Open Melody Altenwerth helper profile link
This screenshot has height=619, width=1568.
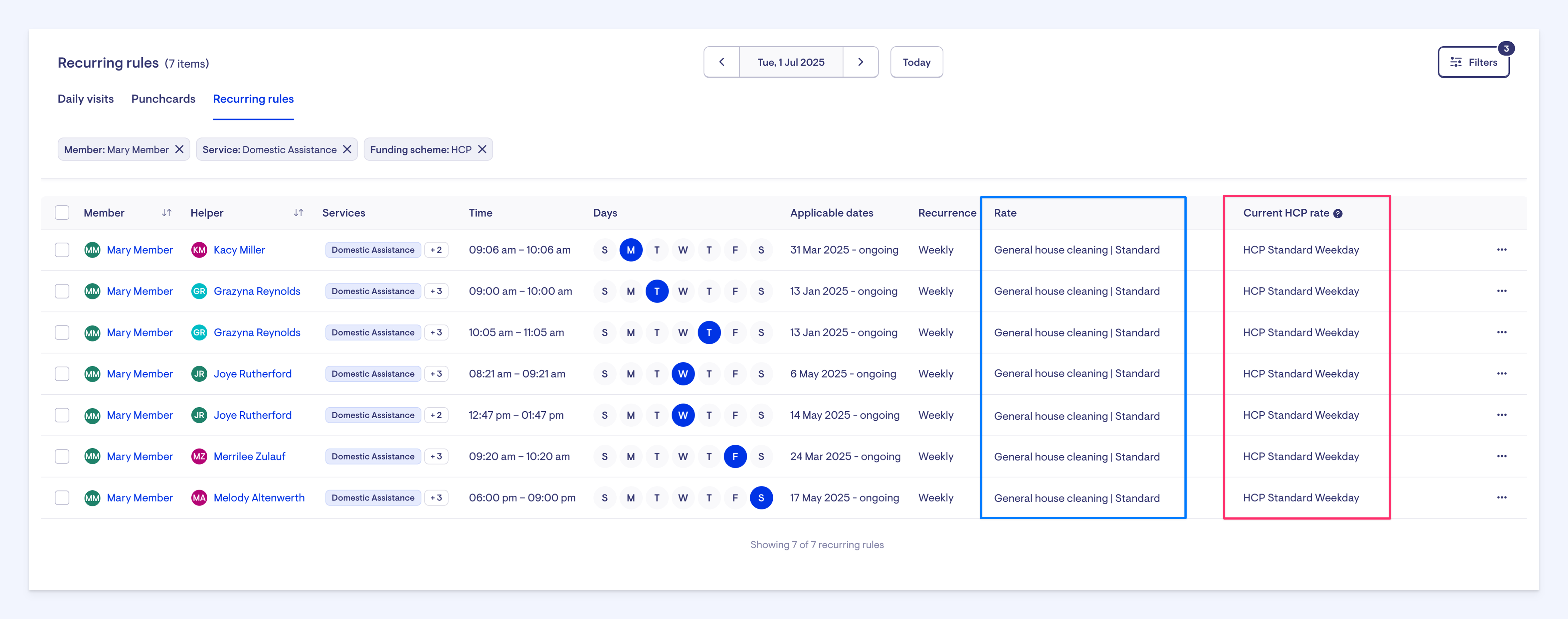click(x=259, y=498)
